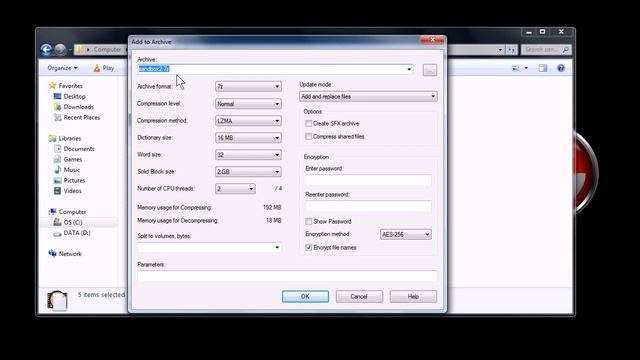Screen dimensions: 640x360
Task: Open the Update mode dropdown
Action: (x=368, y=97)
